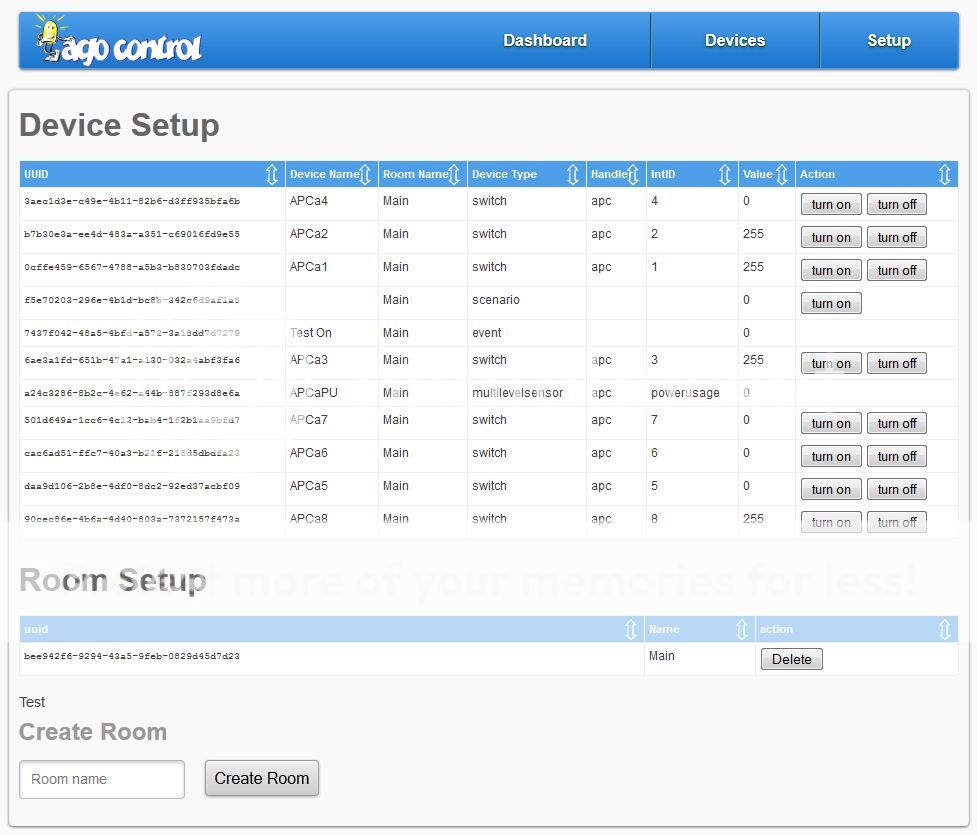This screenshot has height=835, width=977.
Task: Sort devices by UUID column arrows
Action: tap(272, 175)
